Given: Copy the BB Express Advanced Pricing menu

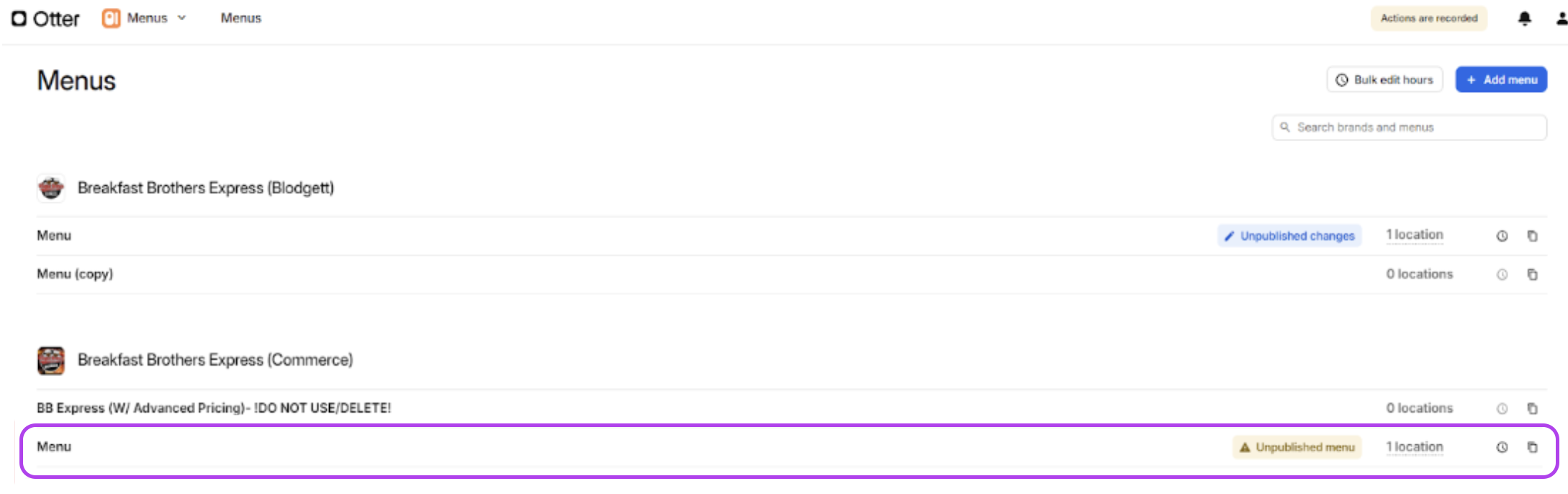Looking at the screenshot, I should click(x=1533, y=408).
